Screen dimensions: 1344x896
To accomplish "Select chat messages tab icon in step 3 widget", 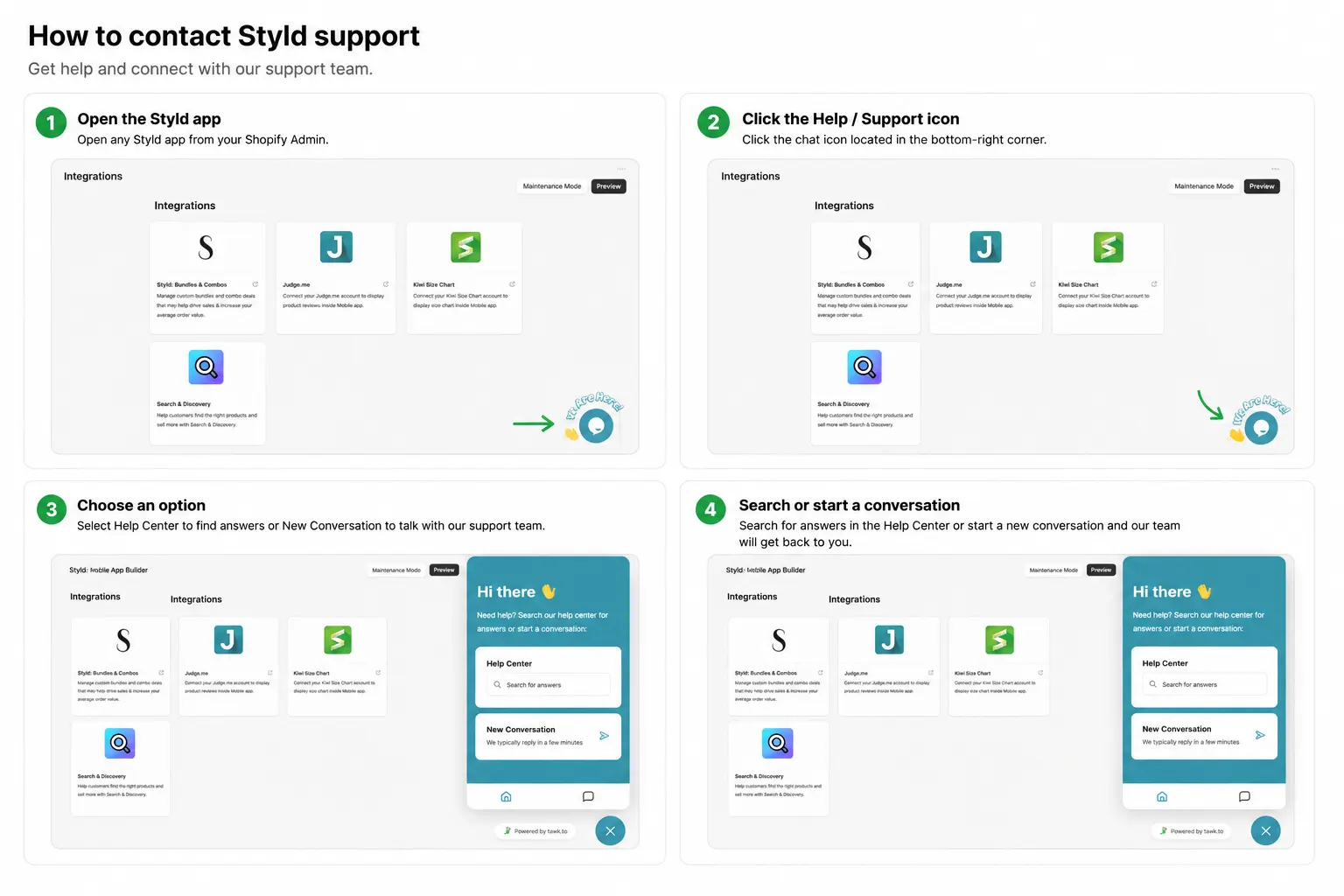I will tap(588, 797).
